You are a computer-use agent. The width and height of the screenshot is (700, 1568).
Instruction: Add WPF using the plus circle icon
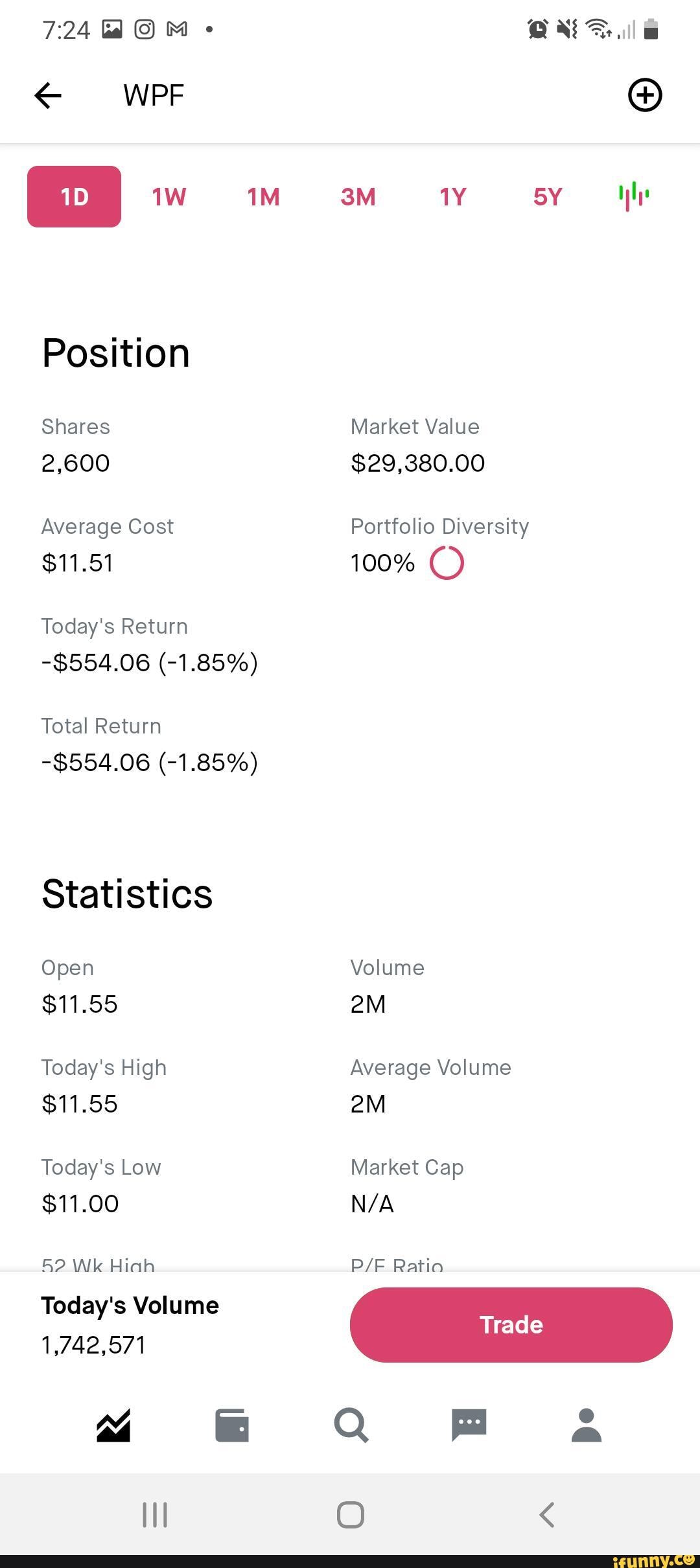pos(645,96)
